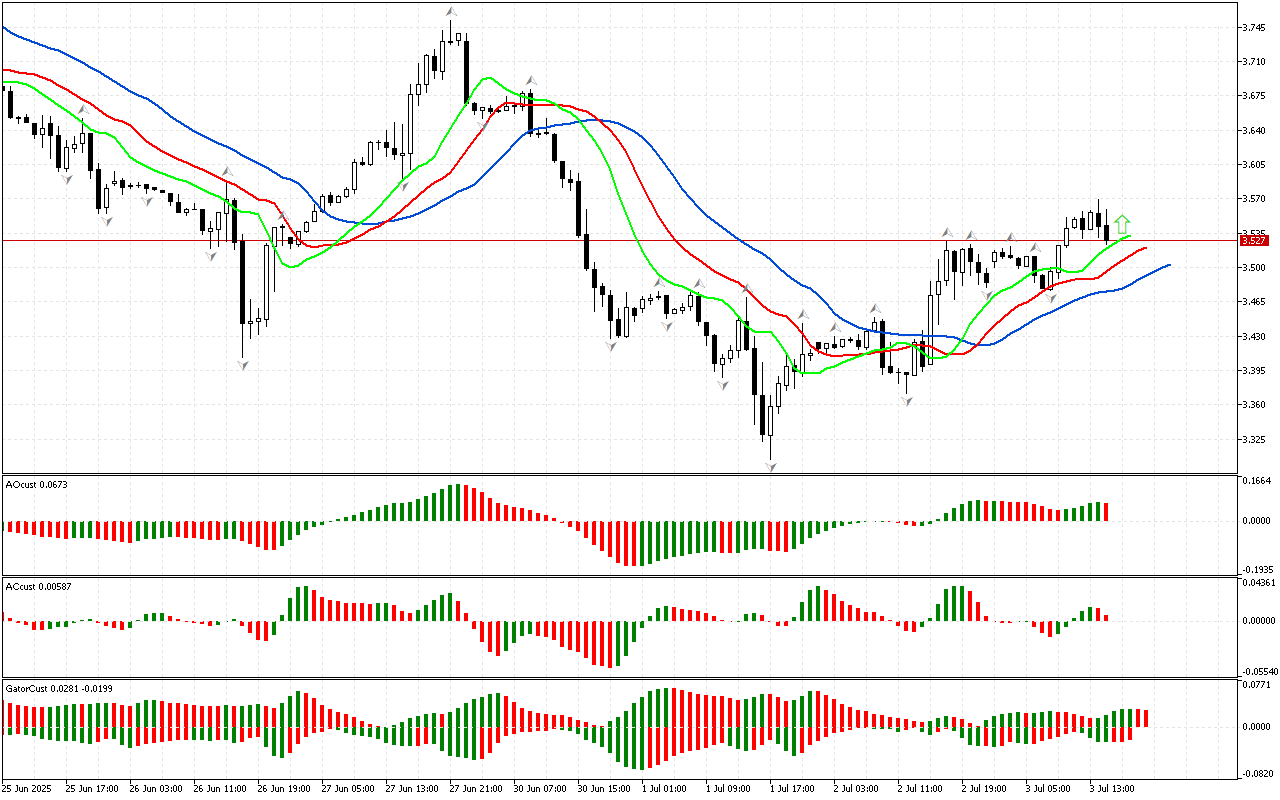The width and height of the screenshot is (1280, 800).
Task: Click the 27 Jun 21:00 time label
Action: [474, 789]
